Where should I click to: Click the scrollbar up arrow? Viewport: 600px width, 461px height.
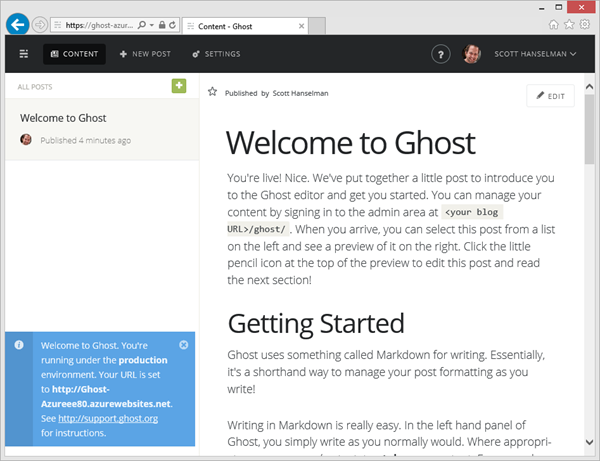point(589,87)
